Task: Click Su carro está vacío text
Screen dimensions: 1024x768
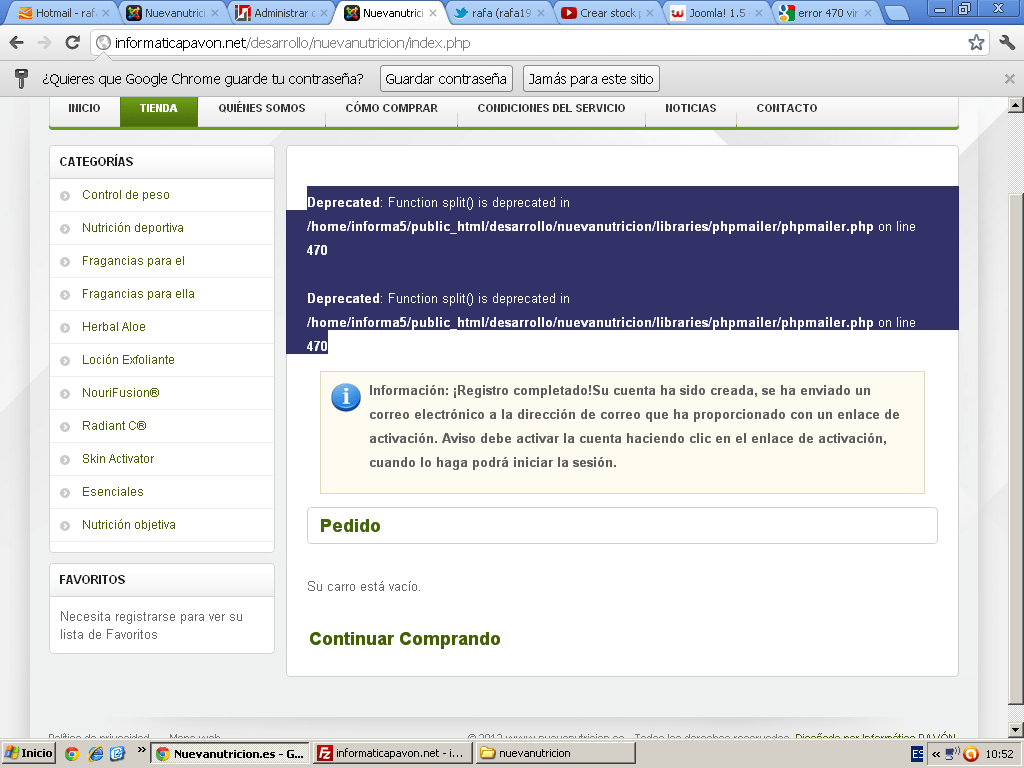Action: 364,586
